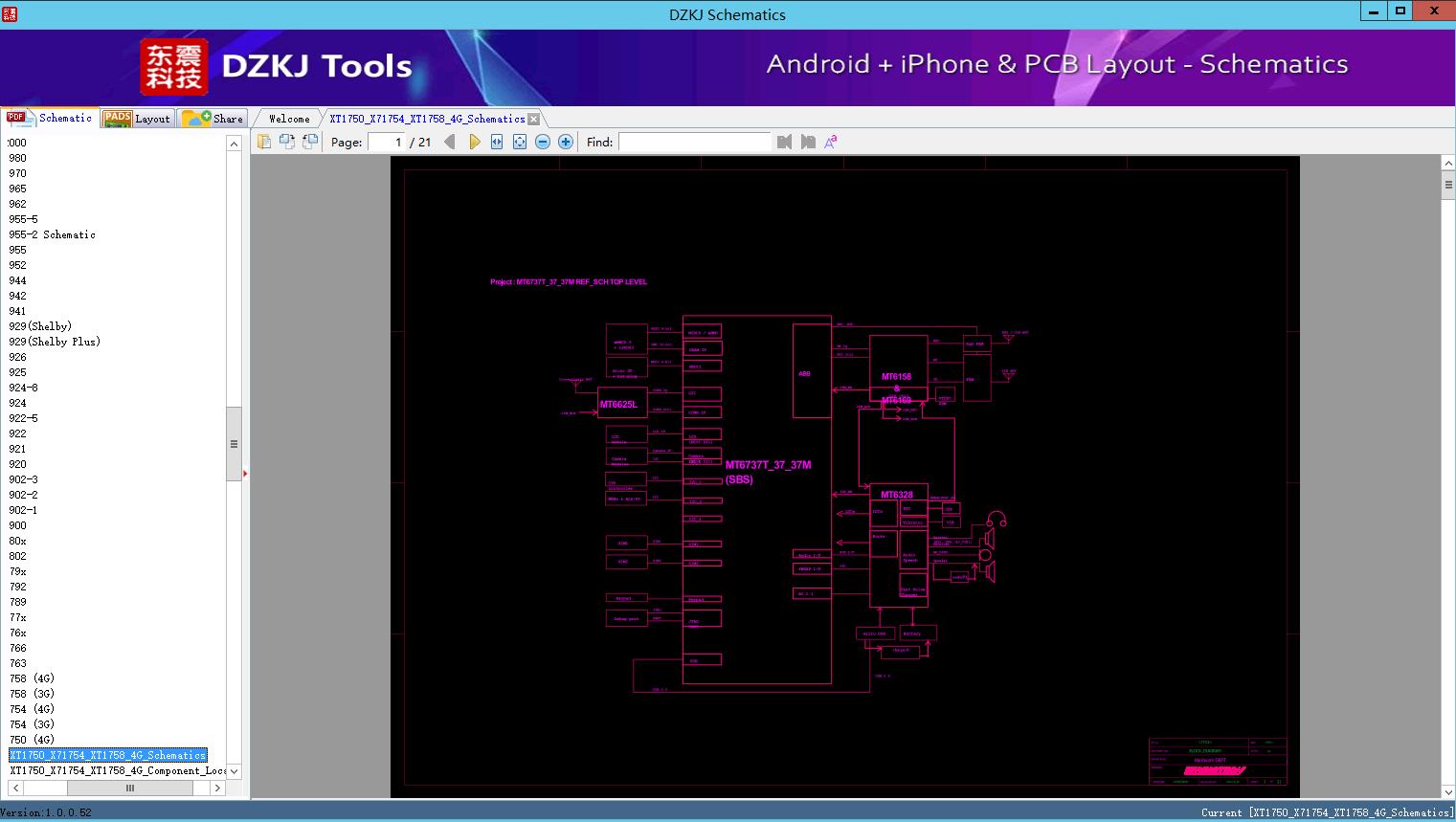Open the Share tab

[213, 119]
